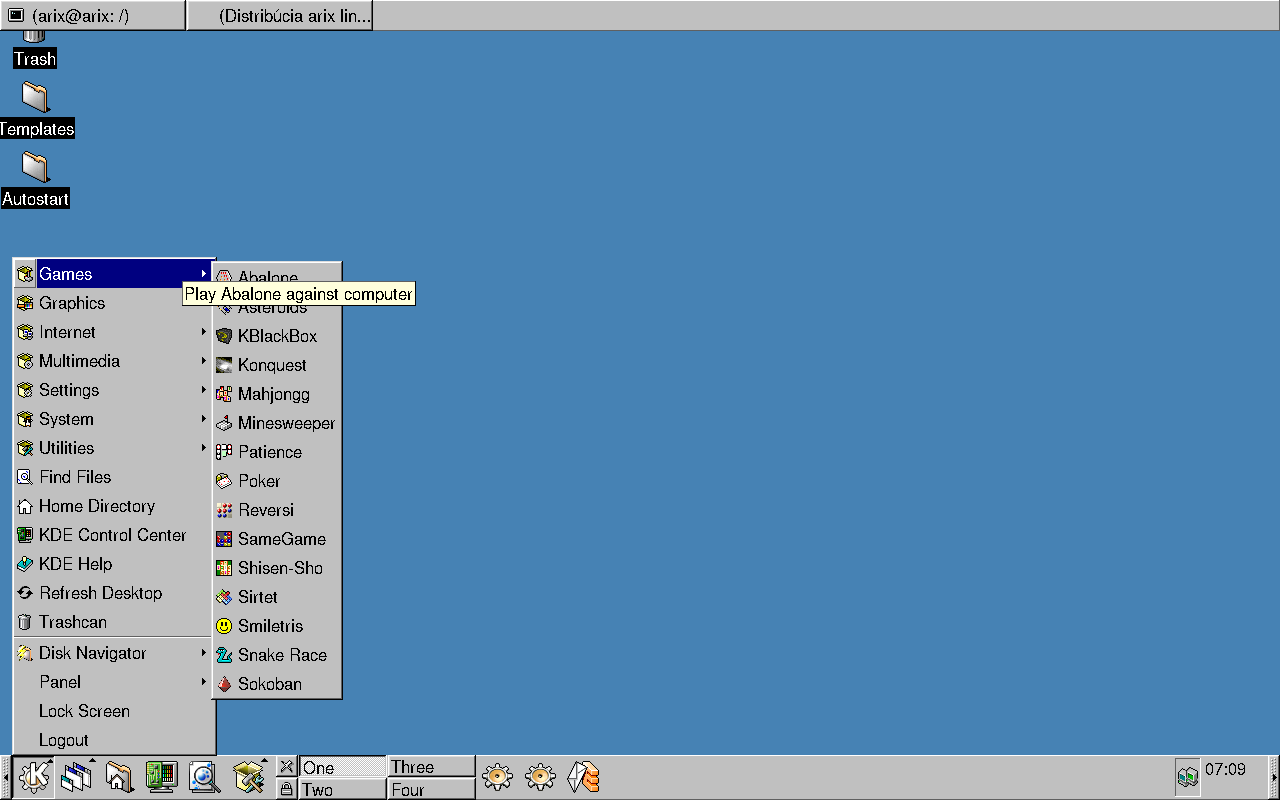1280x800 pixels.
Task: Open the Graphics menu entry
Action: 114,303
